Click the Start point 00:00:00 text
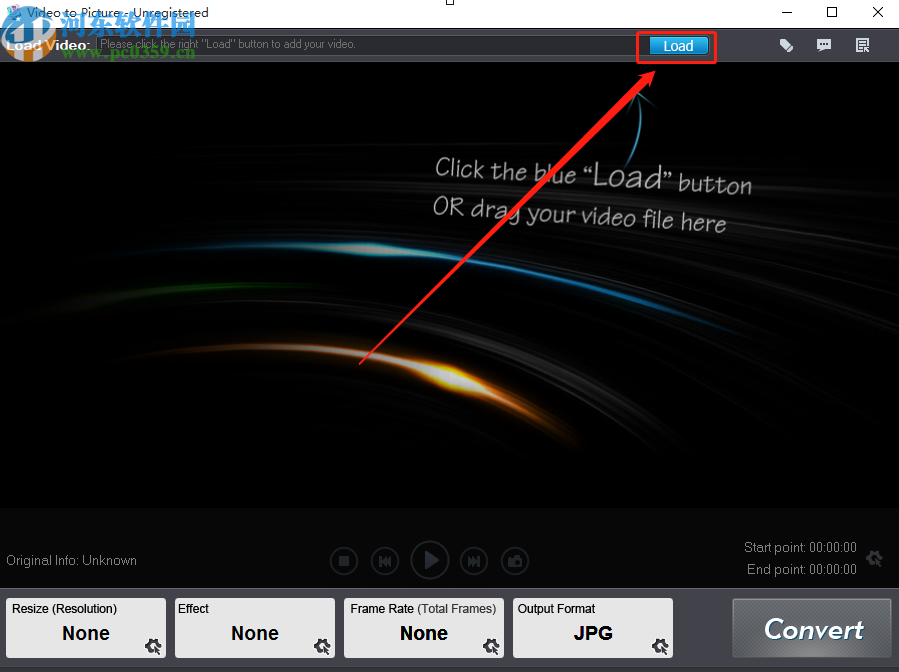The image size is (899, 672). pyautogui.click(x=800, y=548)
